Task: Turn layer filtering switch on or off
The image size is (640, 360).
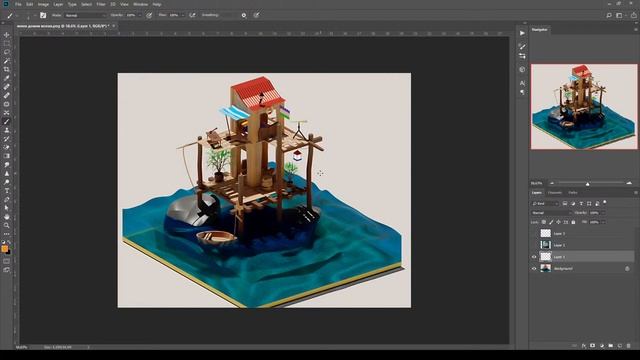Action: point(605,202)
